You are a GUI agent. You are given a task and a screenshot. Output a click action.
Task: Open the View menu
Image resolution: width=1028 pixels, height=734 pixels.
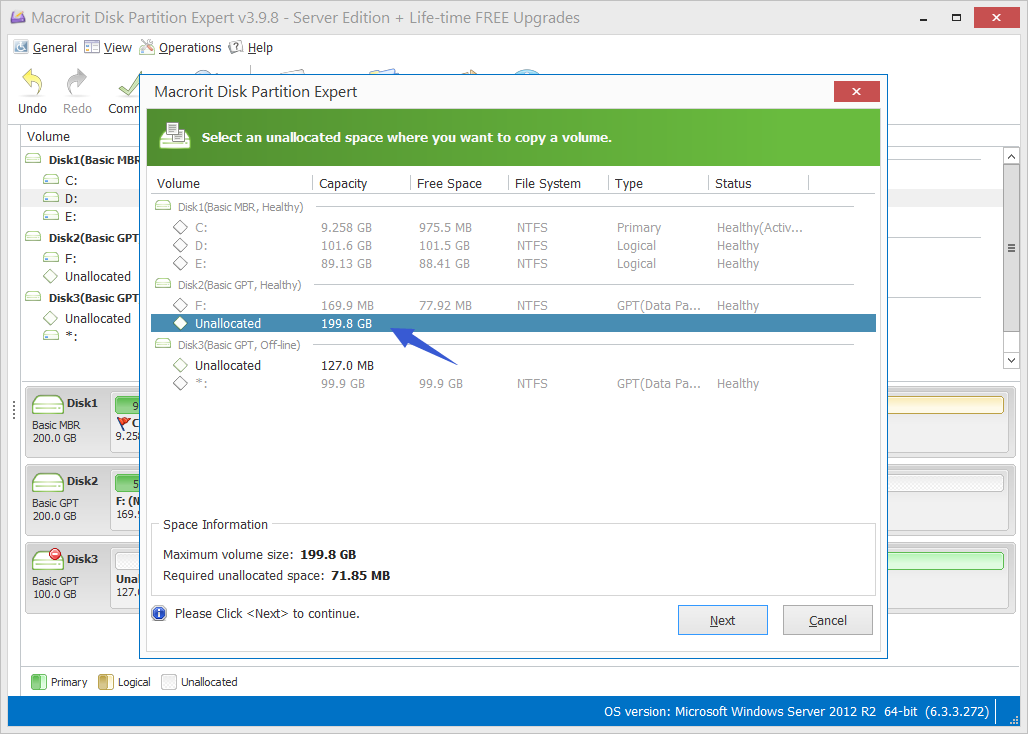pyautogui.click(x=109, y=47)
